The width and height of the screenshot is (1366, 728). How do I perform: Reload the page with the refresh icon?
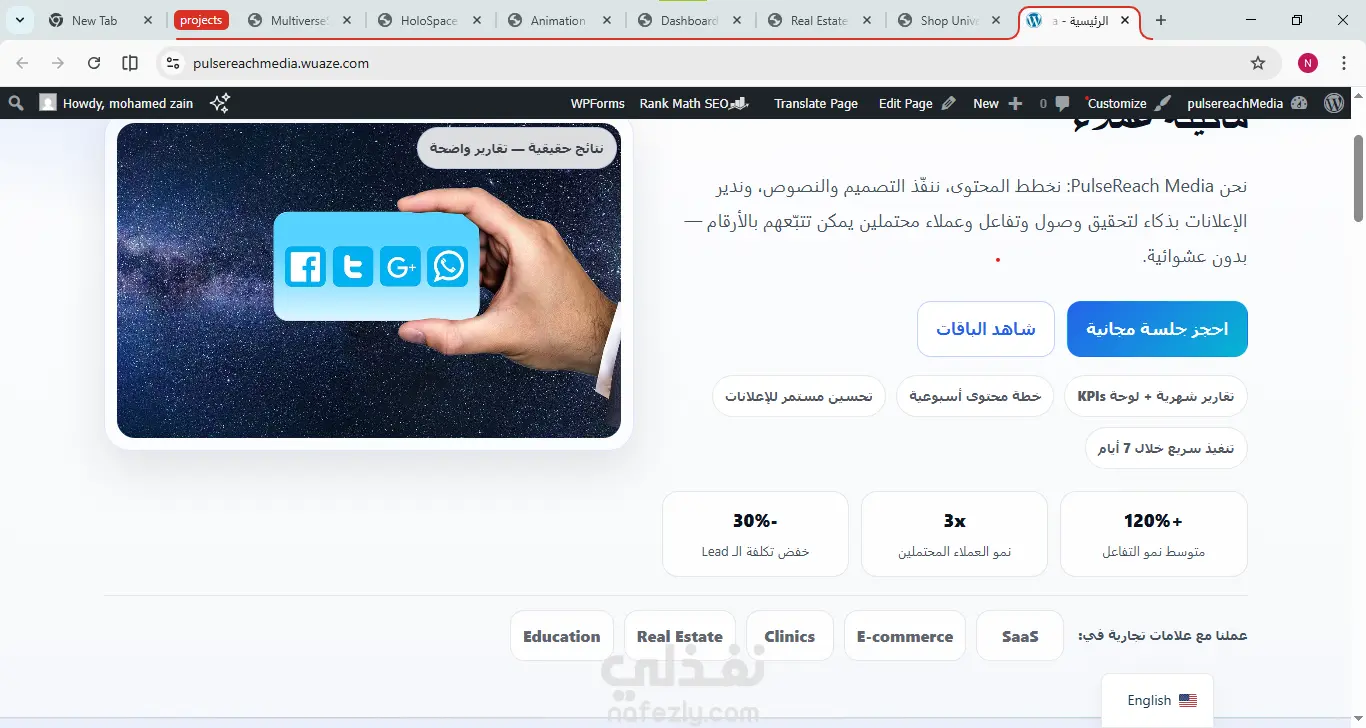[94, 63]
